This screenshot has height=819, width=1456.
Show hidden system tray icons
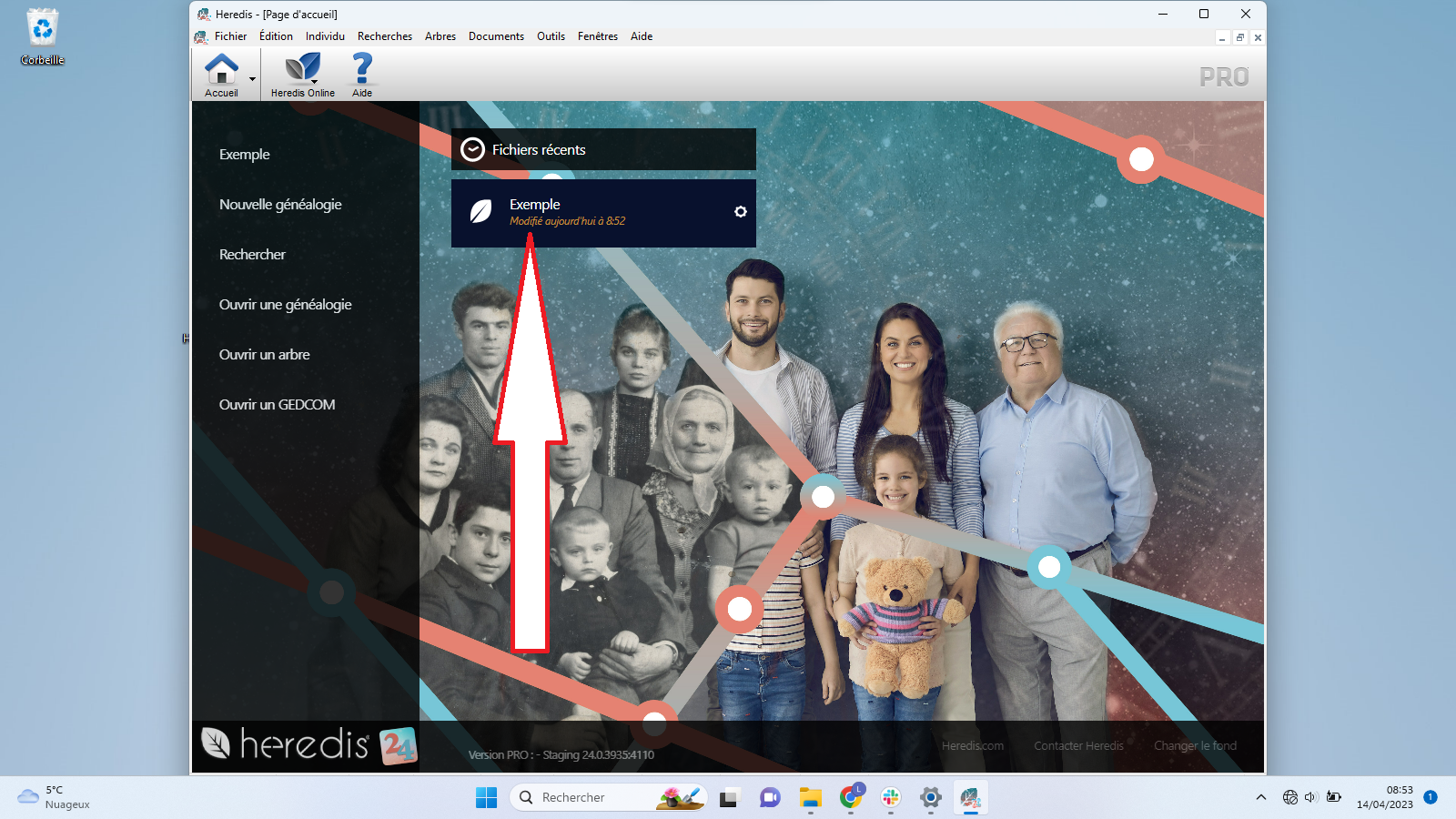point(1260,797)
